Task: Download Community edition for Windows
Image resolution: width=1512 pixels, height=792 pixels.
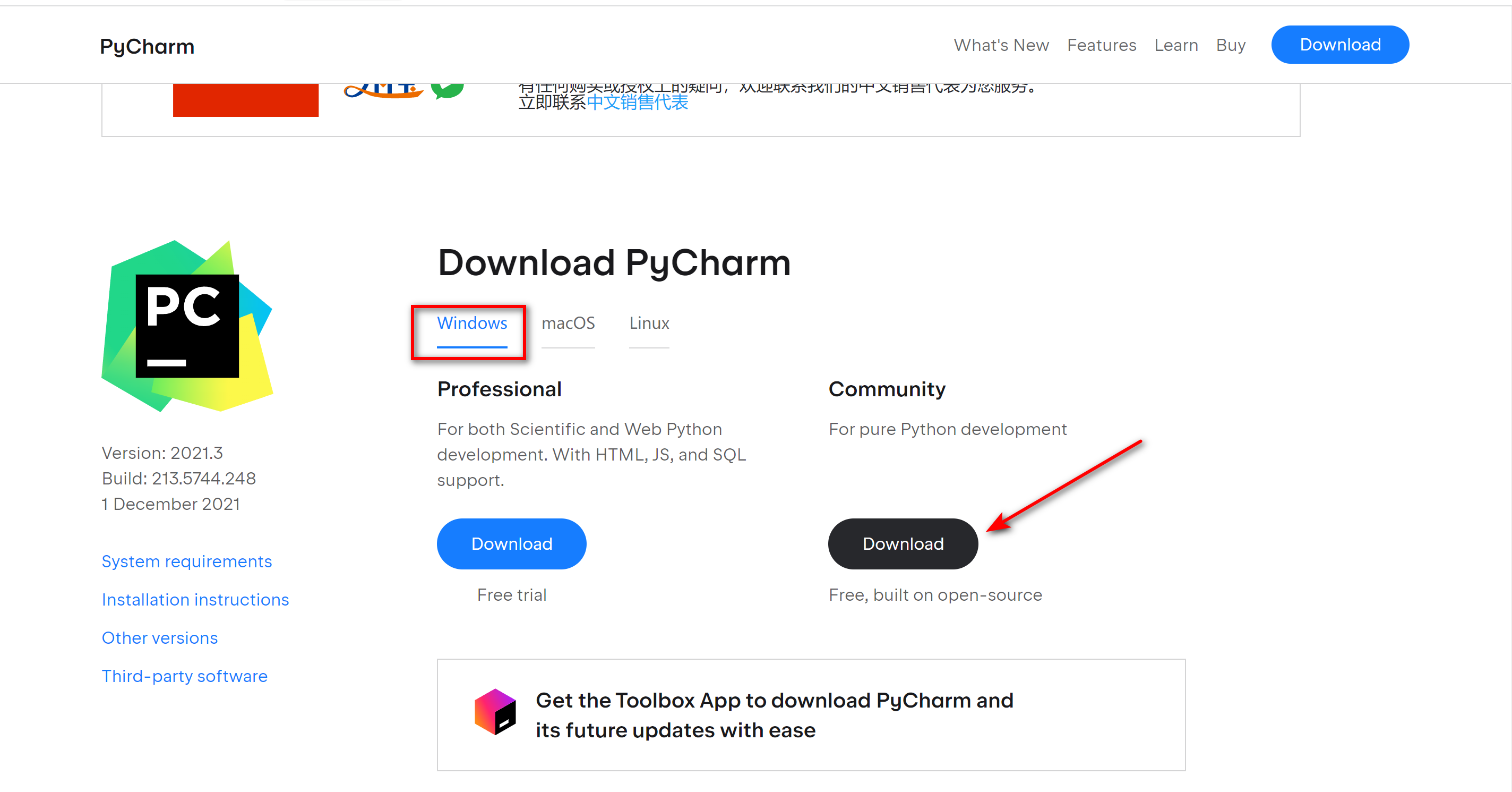Action: (x=900, y=544)
